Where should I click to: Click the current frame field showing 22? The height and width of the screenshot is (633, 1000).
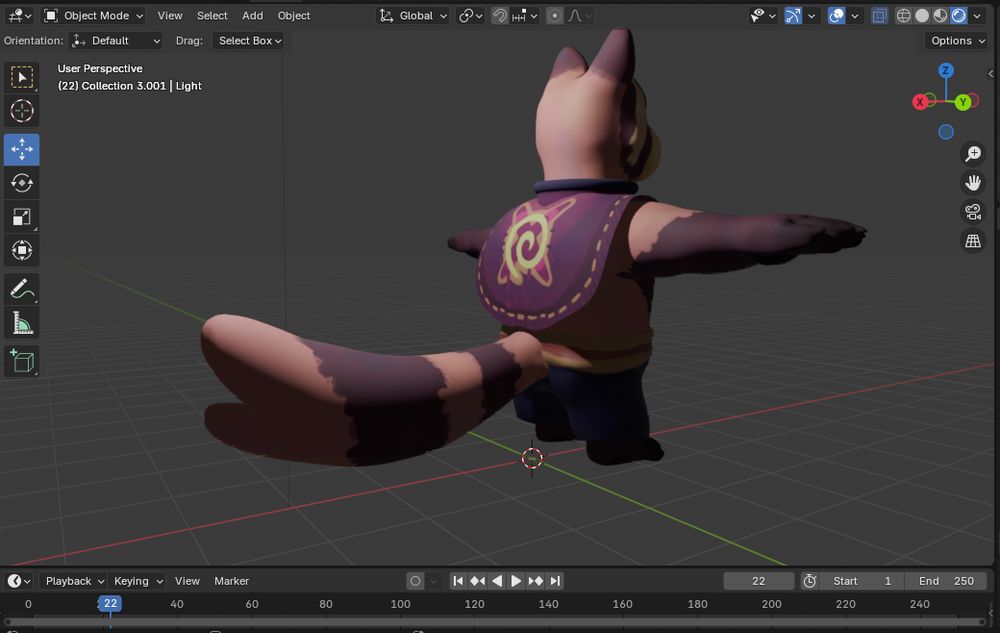coord(758,581)
